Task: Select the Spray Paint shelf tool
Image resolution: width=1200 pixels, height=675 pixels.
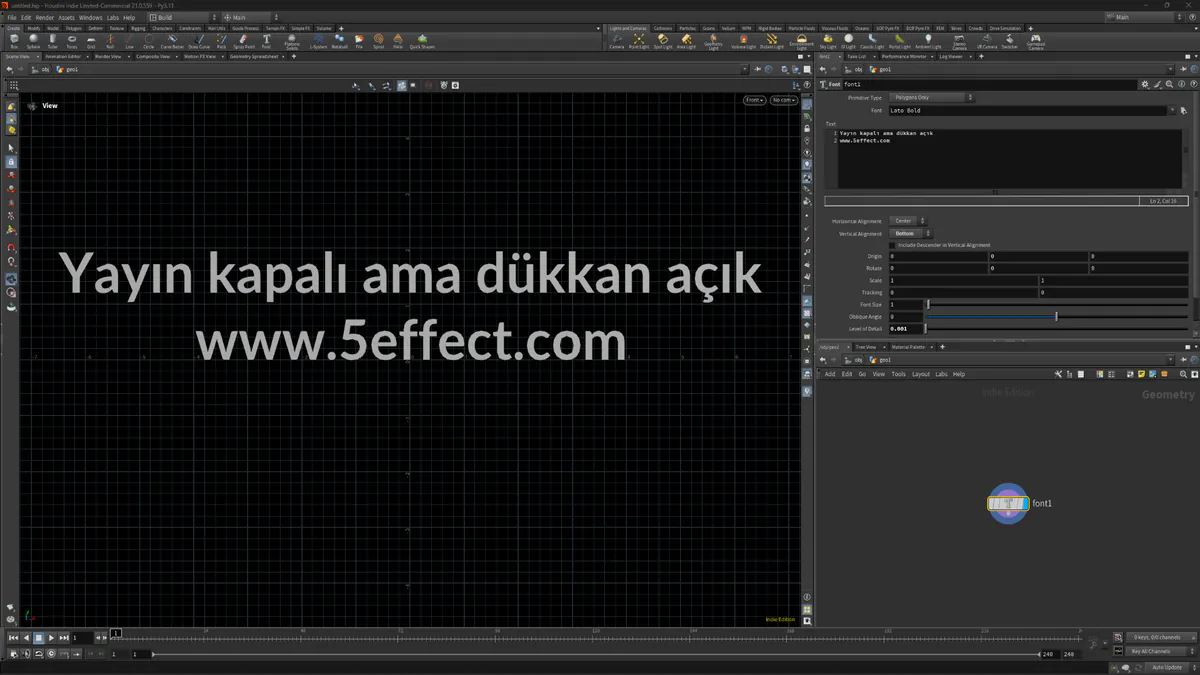Action: coord(243,41)
